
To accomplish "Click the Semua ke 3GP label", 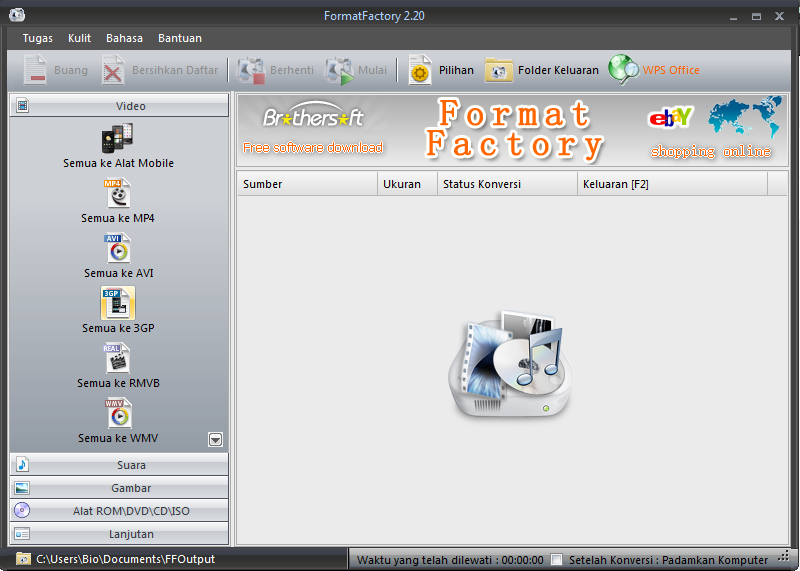I will (118, 328).
